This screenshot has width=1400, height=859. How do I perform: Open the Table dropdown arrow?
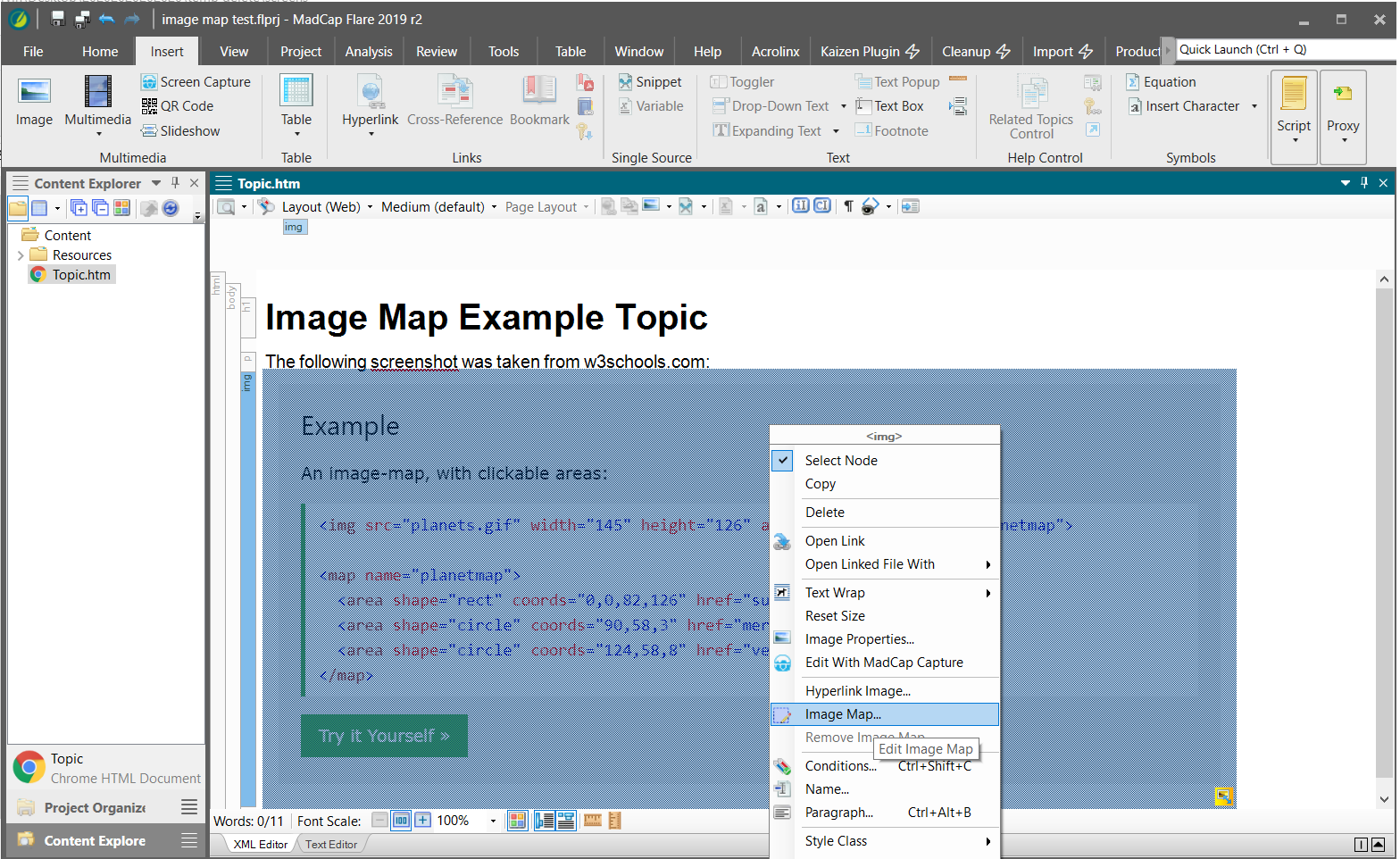click(296, 134)
